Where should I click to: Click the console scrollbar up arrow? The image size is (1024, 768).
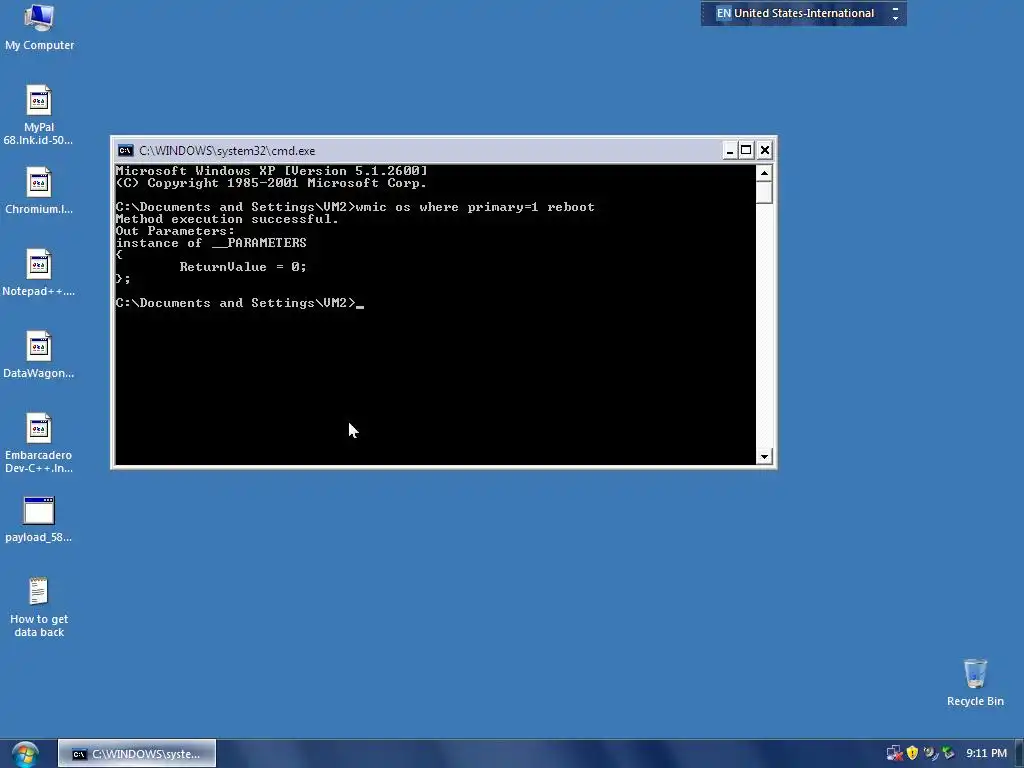click(764, 173)
